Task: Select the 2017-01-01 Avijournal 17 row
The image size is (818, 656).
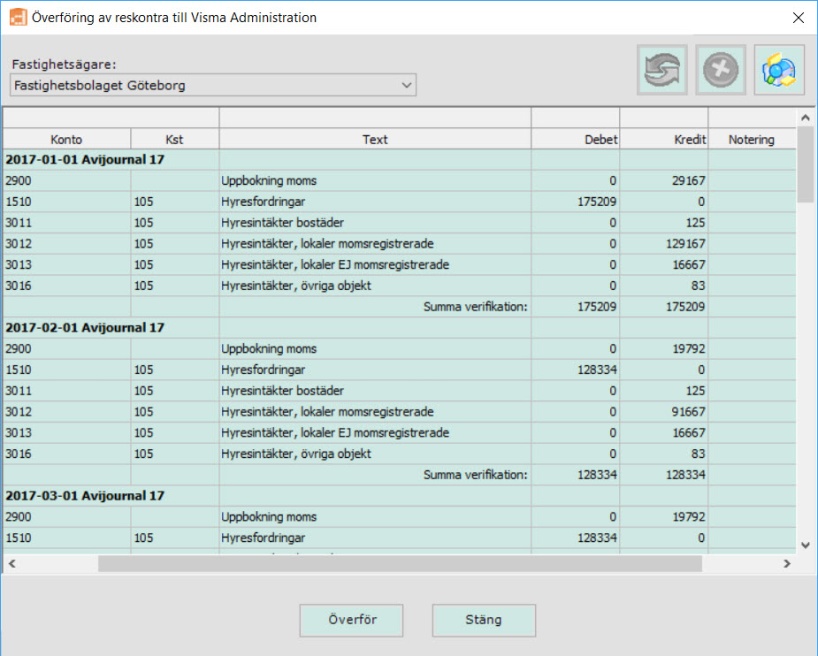Action: click(400, 160)
